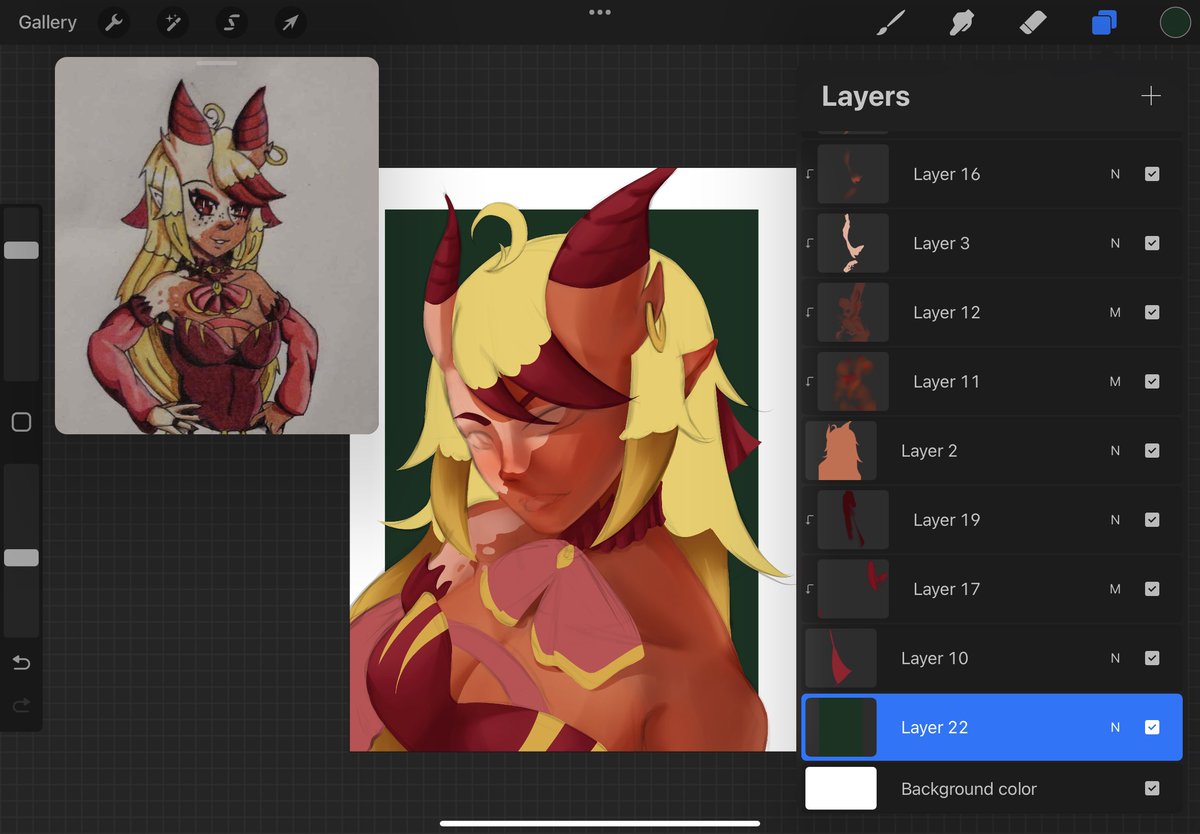Open blend mode M for Layer 17
Viewport: 1200px width, 834px height.
pos(1115,589)
